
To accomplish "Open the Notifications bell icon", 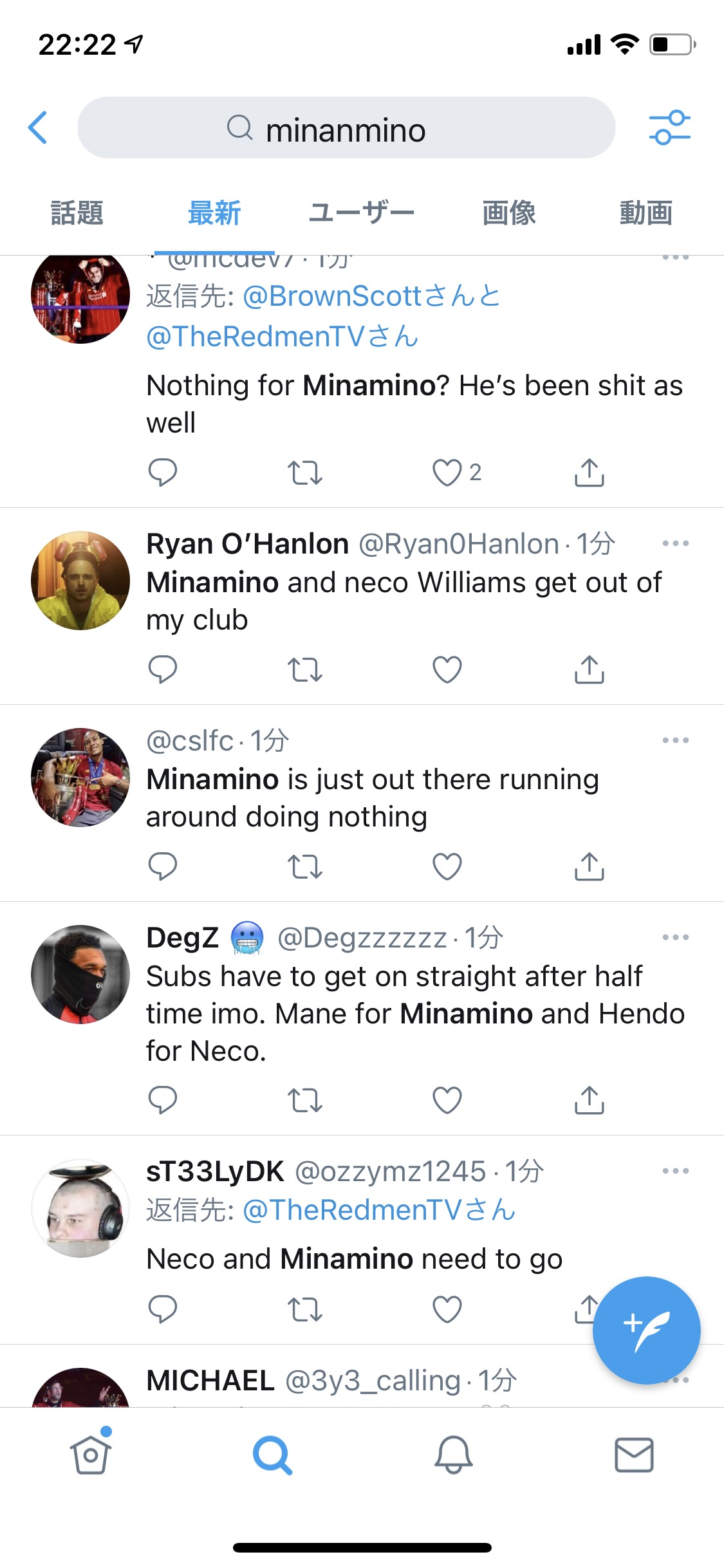I will click(454, 1455).
